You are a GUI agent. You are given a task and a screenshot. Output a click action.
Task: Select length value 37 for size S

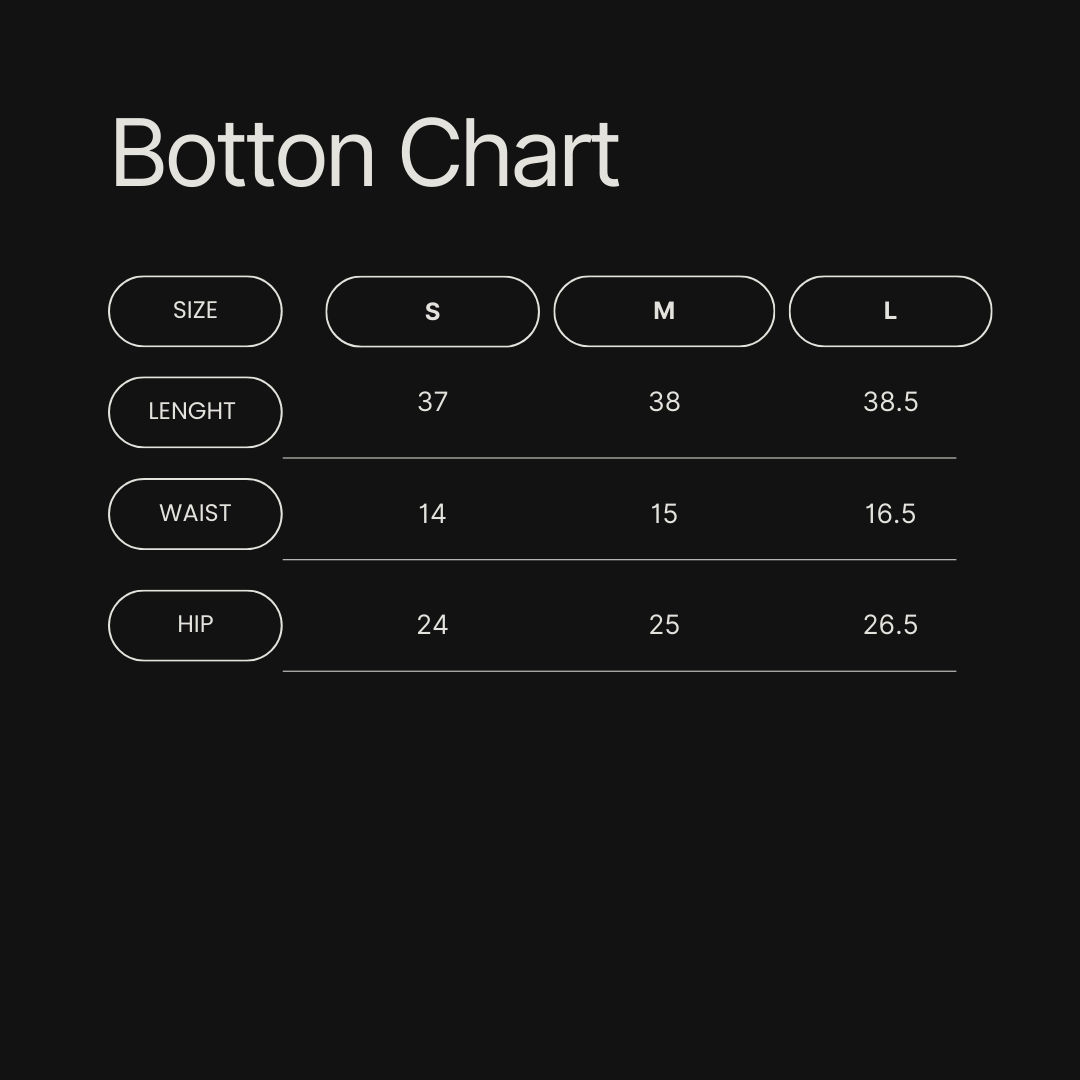tap(432, 402)
